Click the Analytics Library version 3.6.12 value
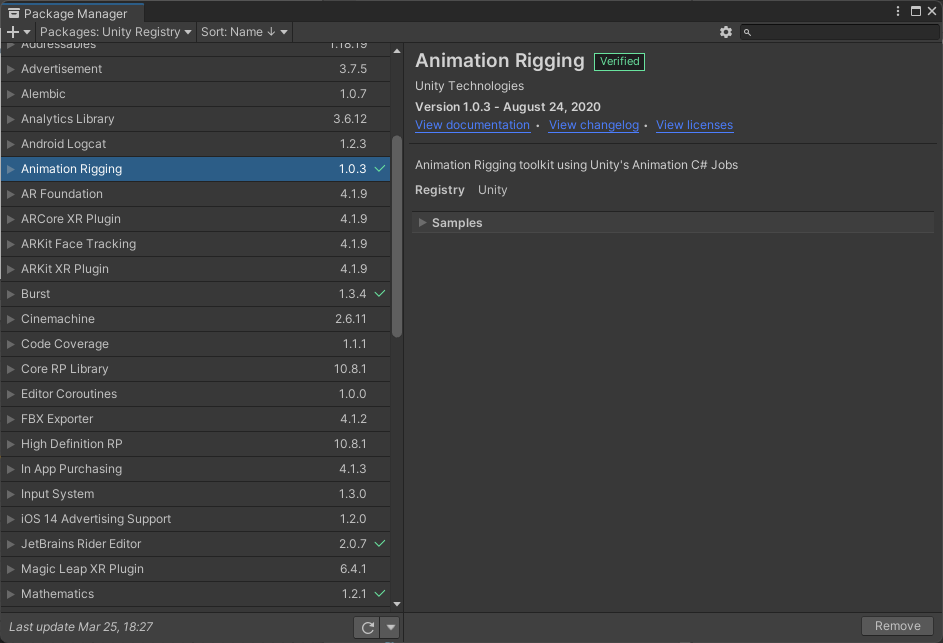This screenshot has width=943, height=643. click(x=350, y=119)
